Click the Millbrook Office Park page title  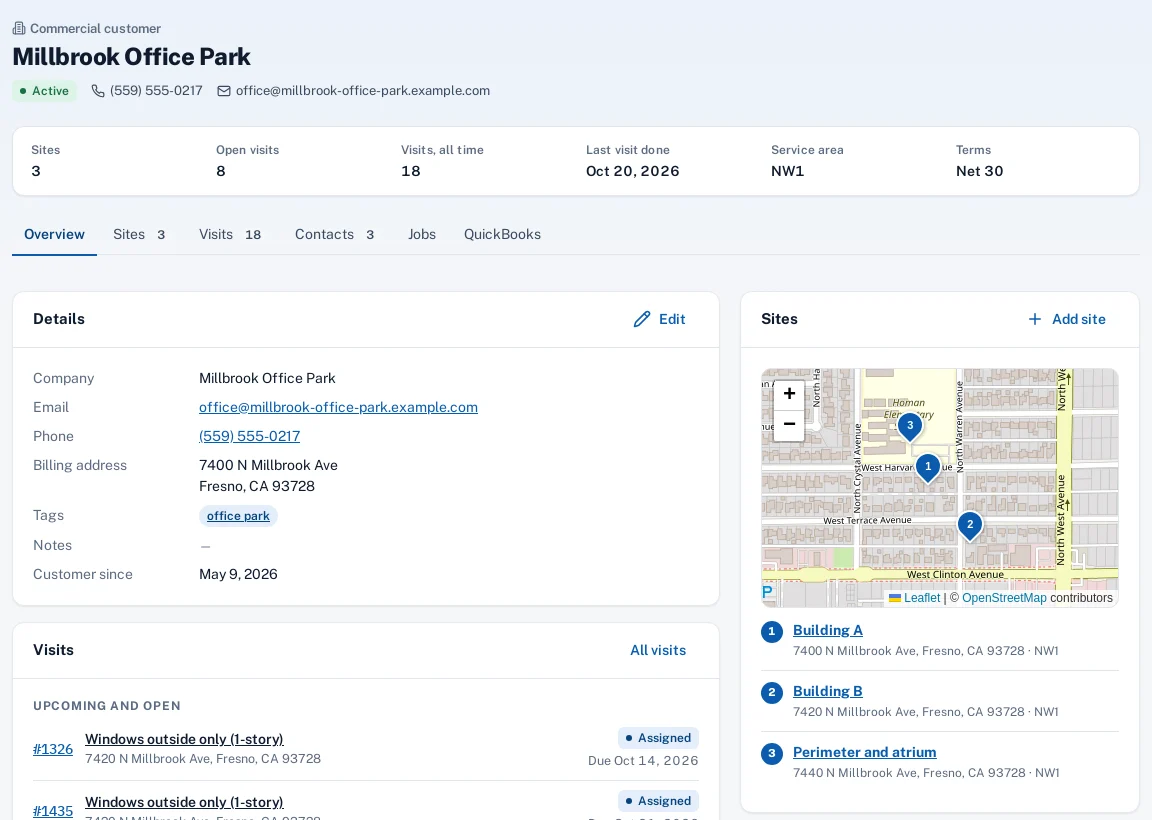coord(132,57)
